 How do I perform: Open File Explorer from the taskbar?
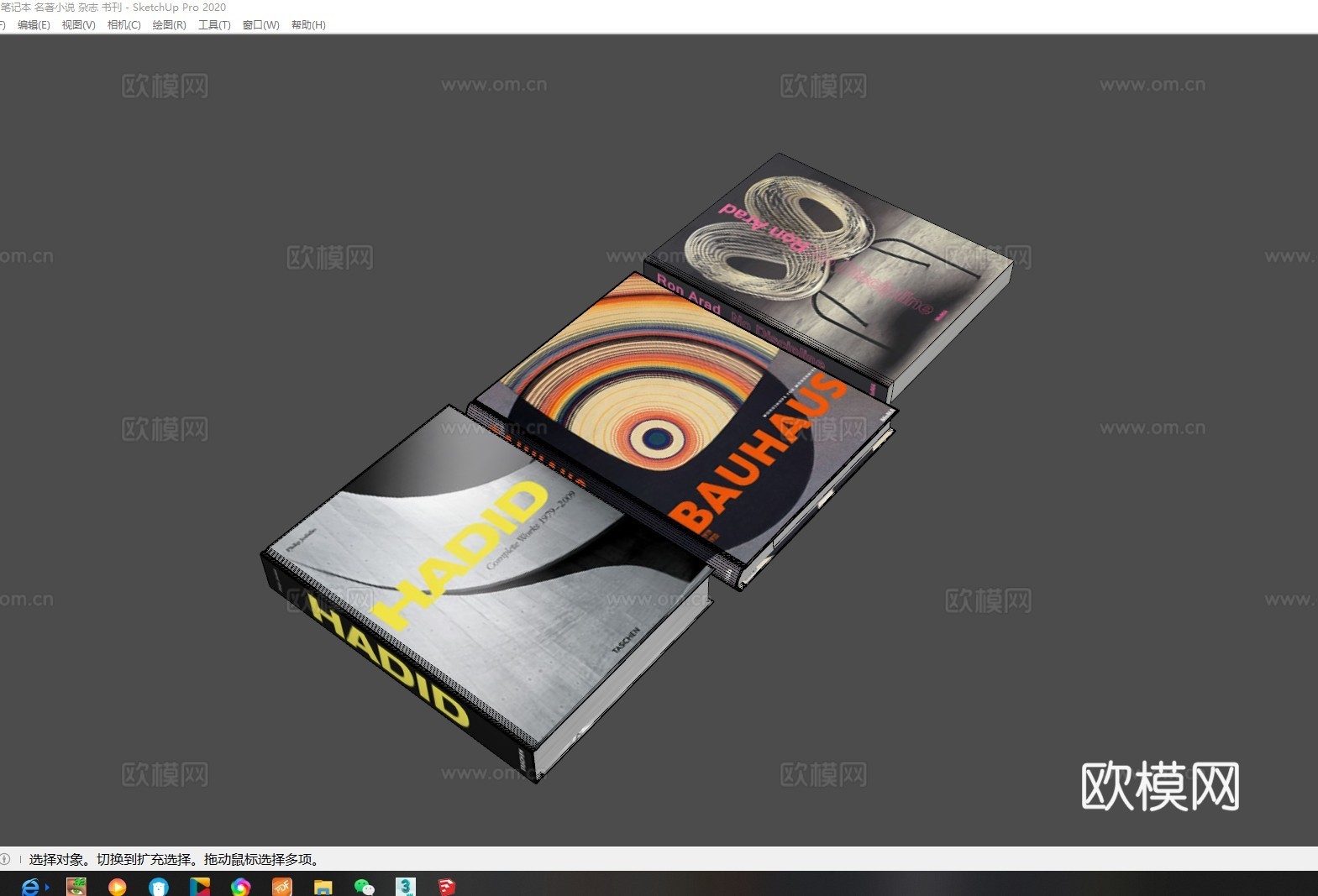[x=323, y=887]
